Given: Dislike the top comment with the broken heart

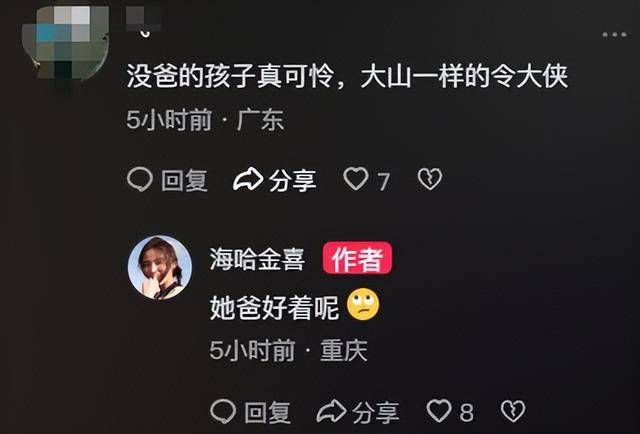Looking at the screenshot, I should point(430,179).
